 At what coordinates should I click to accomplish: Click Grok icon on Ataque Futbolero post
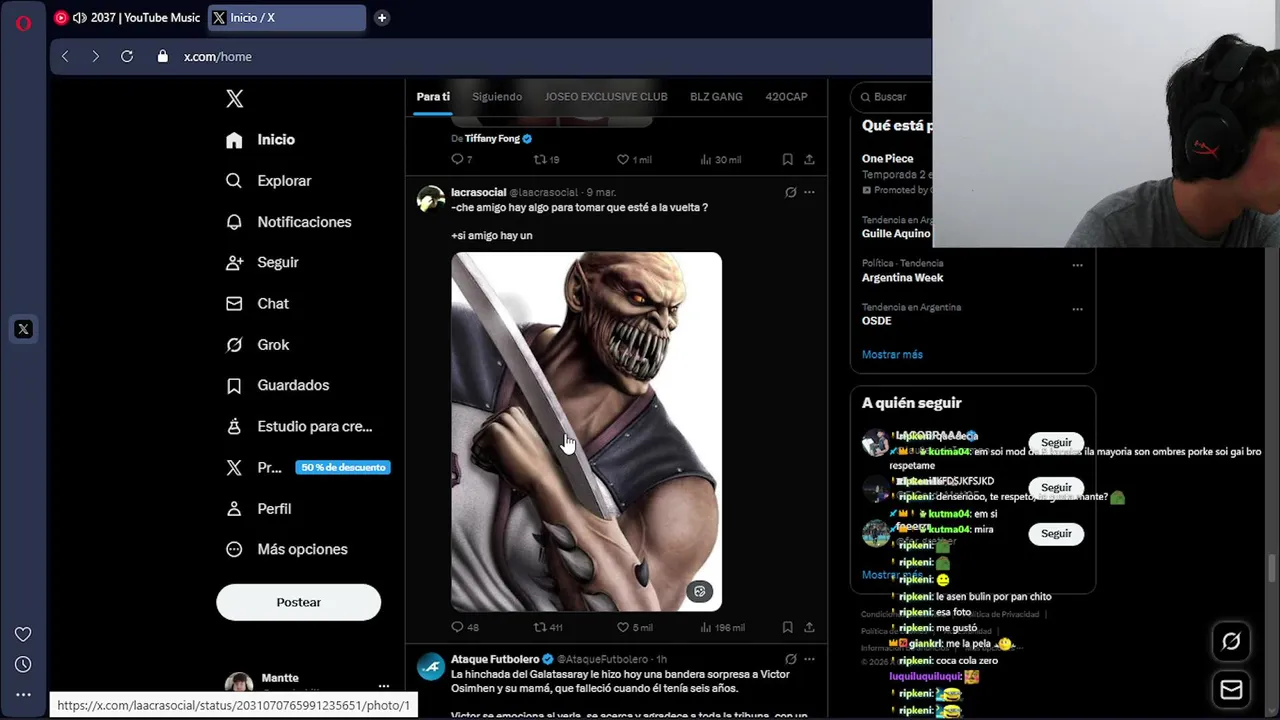tap(790, 659)
